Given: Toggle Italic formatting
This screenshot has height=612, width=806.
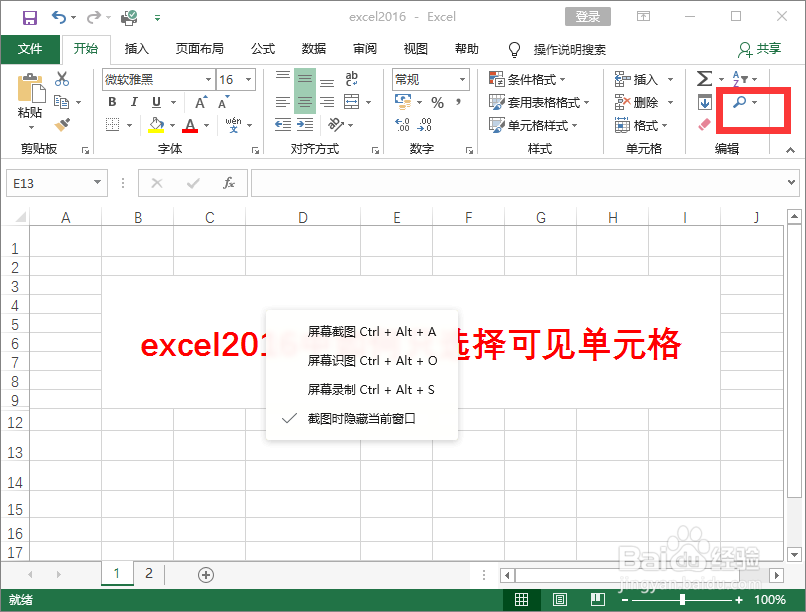Looking at the screenshot, I should pyautogui.click(x=134, y=102).
